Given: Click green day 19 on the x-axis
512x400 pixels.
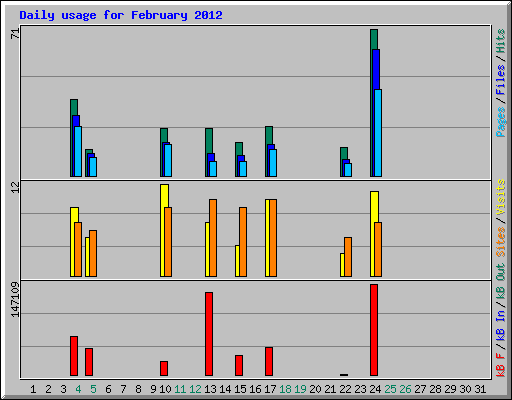Looking at the screenshot, I should 300,389.
